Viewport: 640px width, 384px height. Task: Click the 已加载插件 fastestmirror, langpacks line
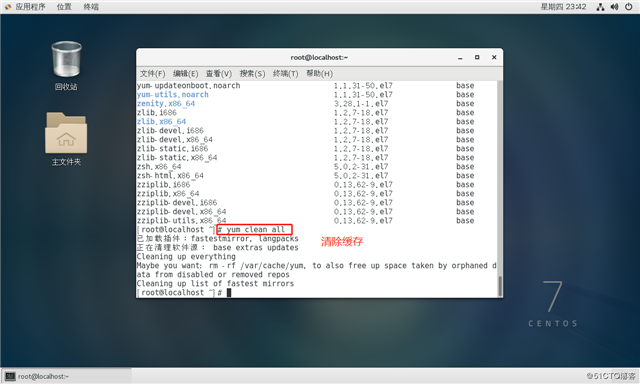tap(218, 239)
